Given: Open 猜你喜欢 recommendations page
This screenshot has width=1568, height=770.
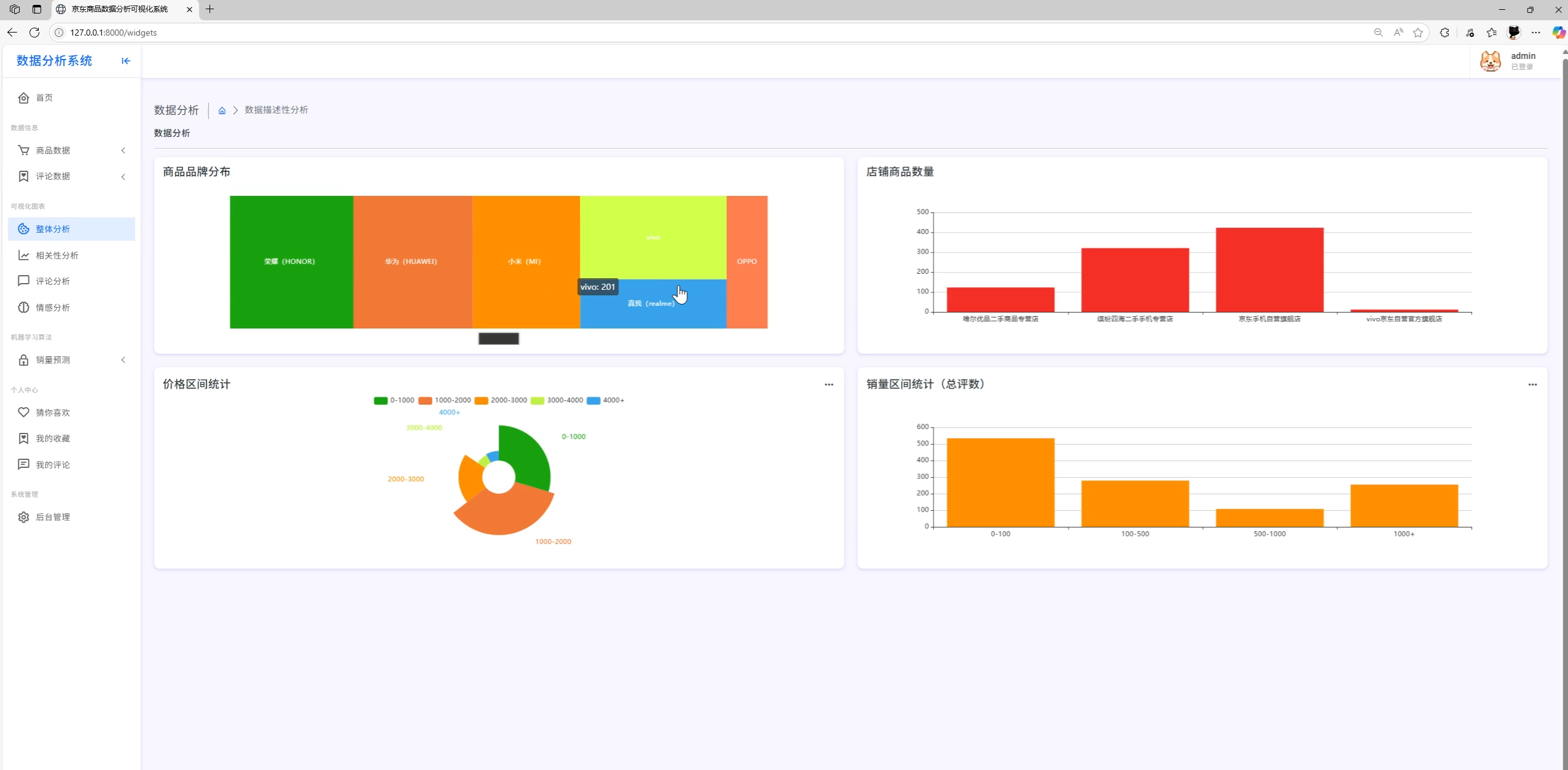Looking at the screenshot, I should (x=71, y=413).
